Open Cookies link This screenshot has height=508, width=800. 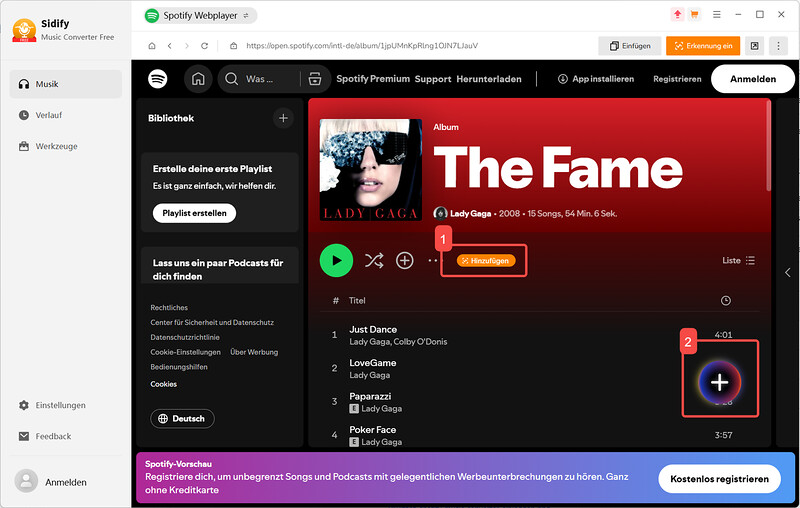[x=163, y=384]
